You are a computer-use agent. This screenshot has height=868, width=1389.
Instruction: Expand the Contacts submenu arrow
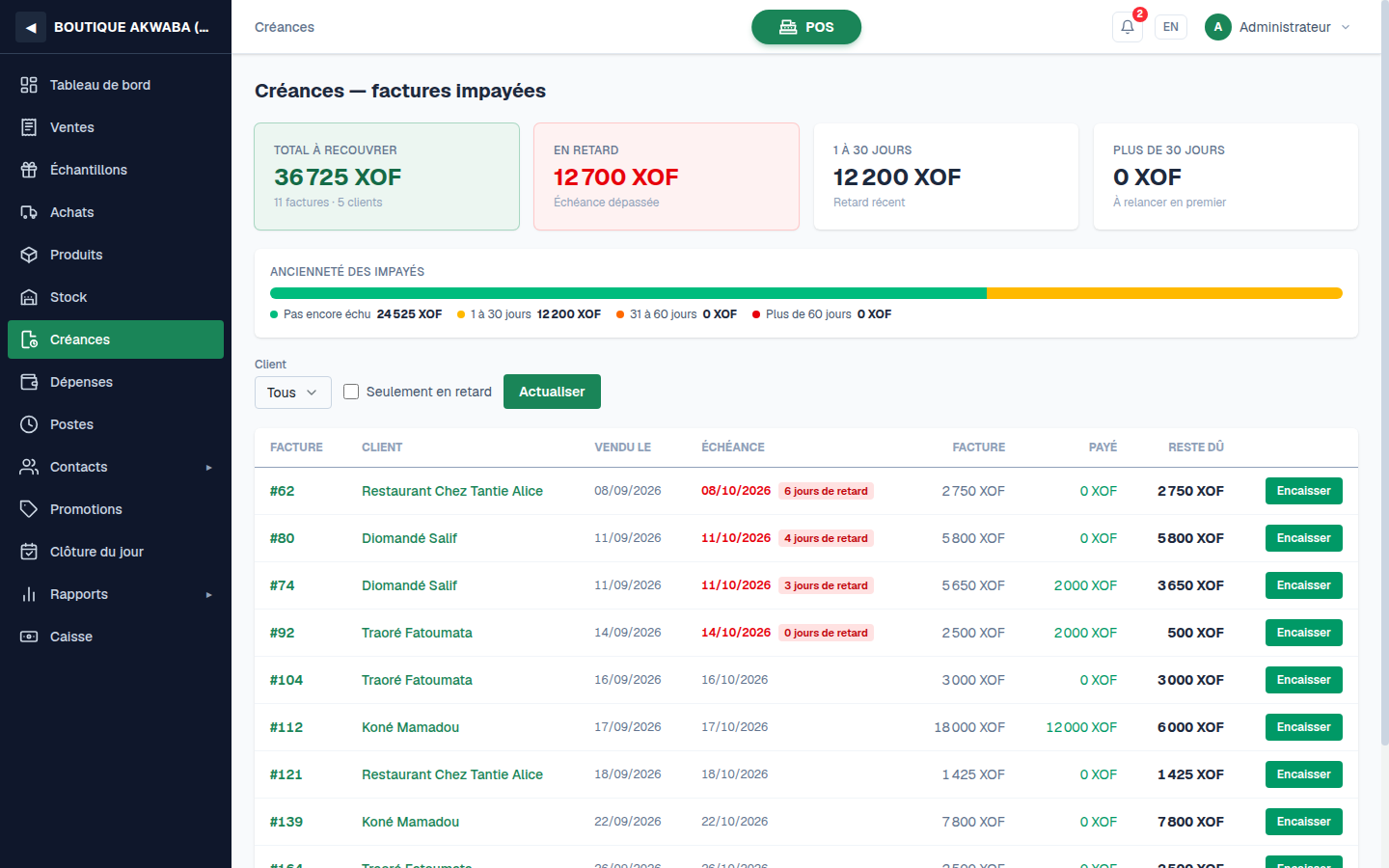tap(208, 468)
